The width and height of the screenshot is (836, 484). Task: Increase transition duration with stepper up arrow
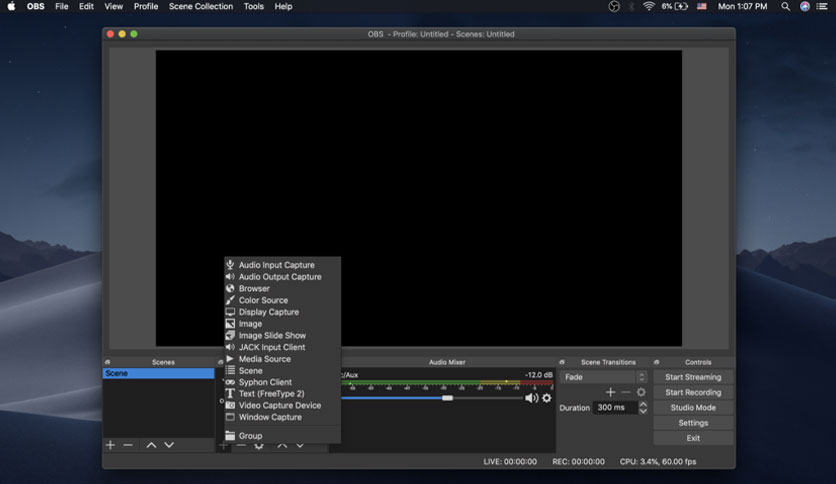(x=643, y=405)
